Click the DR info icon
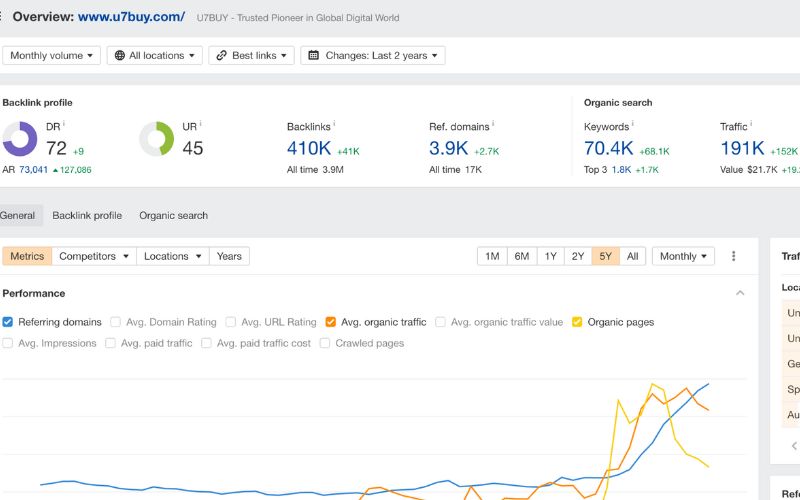Screen dimensions: 800x500 64,124
